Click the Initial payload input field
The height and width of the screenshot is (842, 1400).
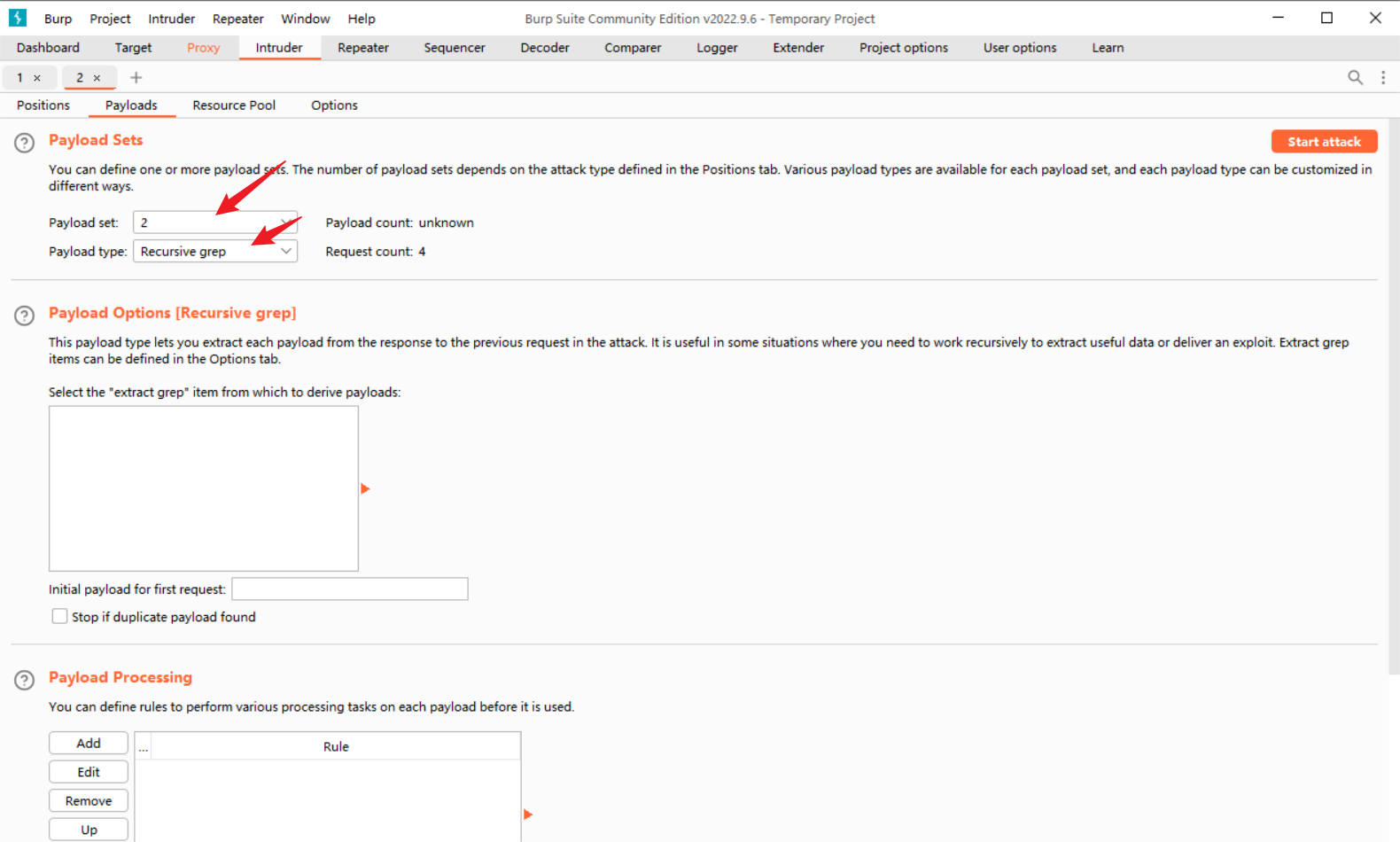point(349,589)
